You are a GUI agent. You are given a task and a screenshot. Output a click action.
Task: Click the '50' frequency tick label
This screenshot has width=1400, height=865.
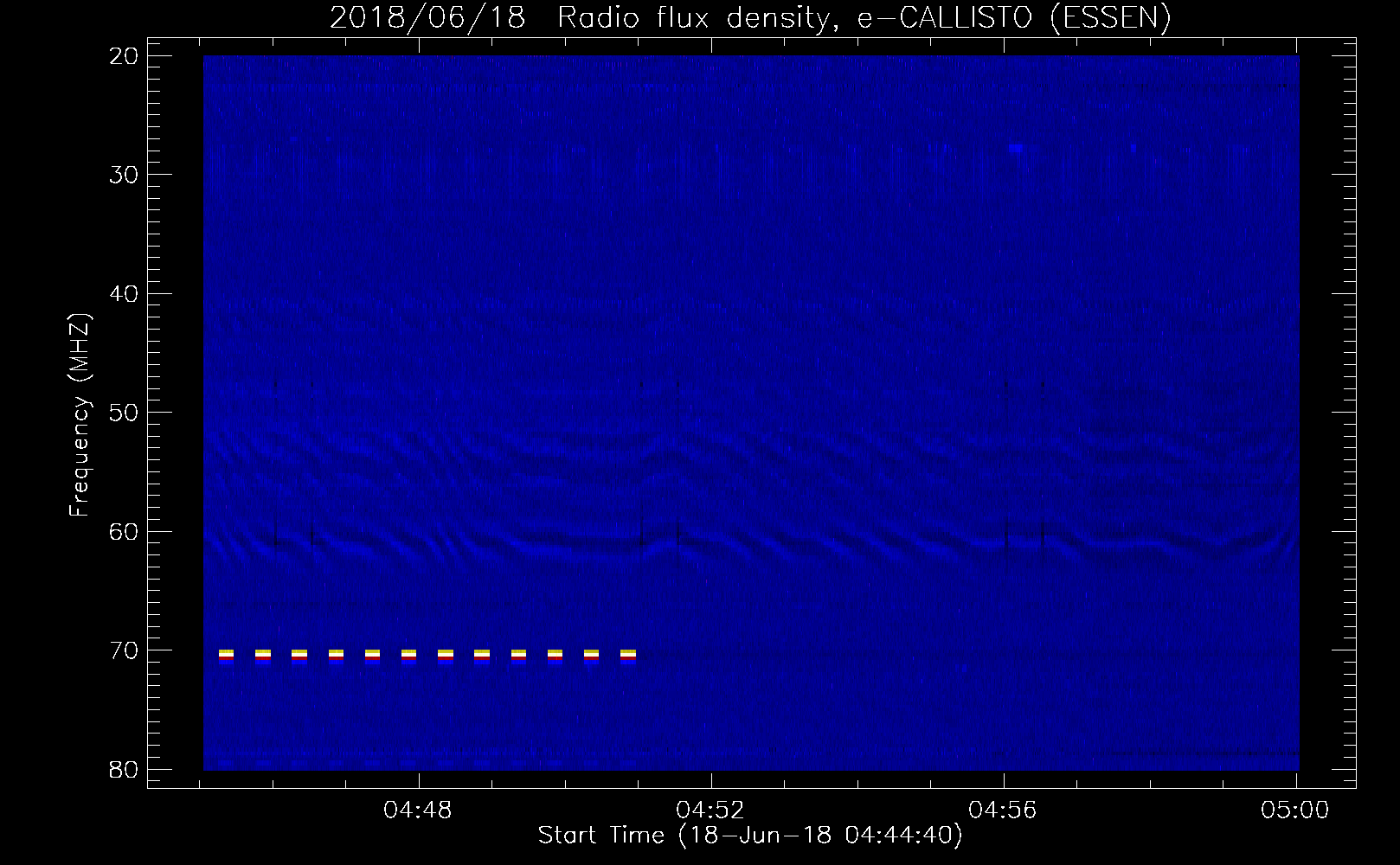(x=125, y=413)
